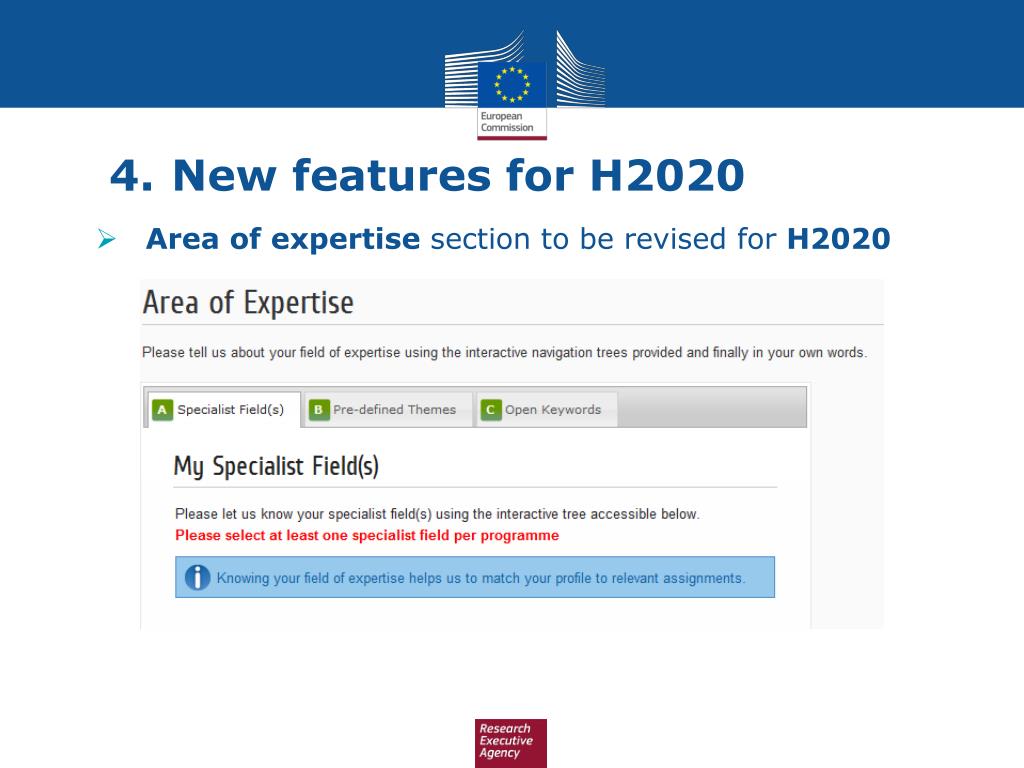Click the blue info banner about expertise

click(475, 577)
